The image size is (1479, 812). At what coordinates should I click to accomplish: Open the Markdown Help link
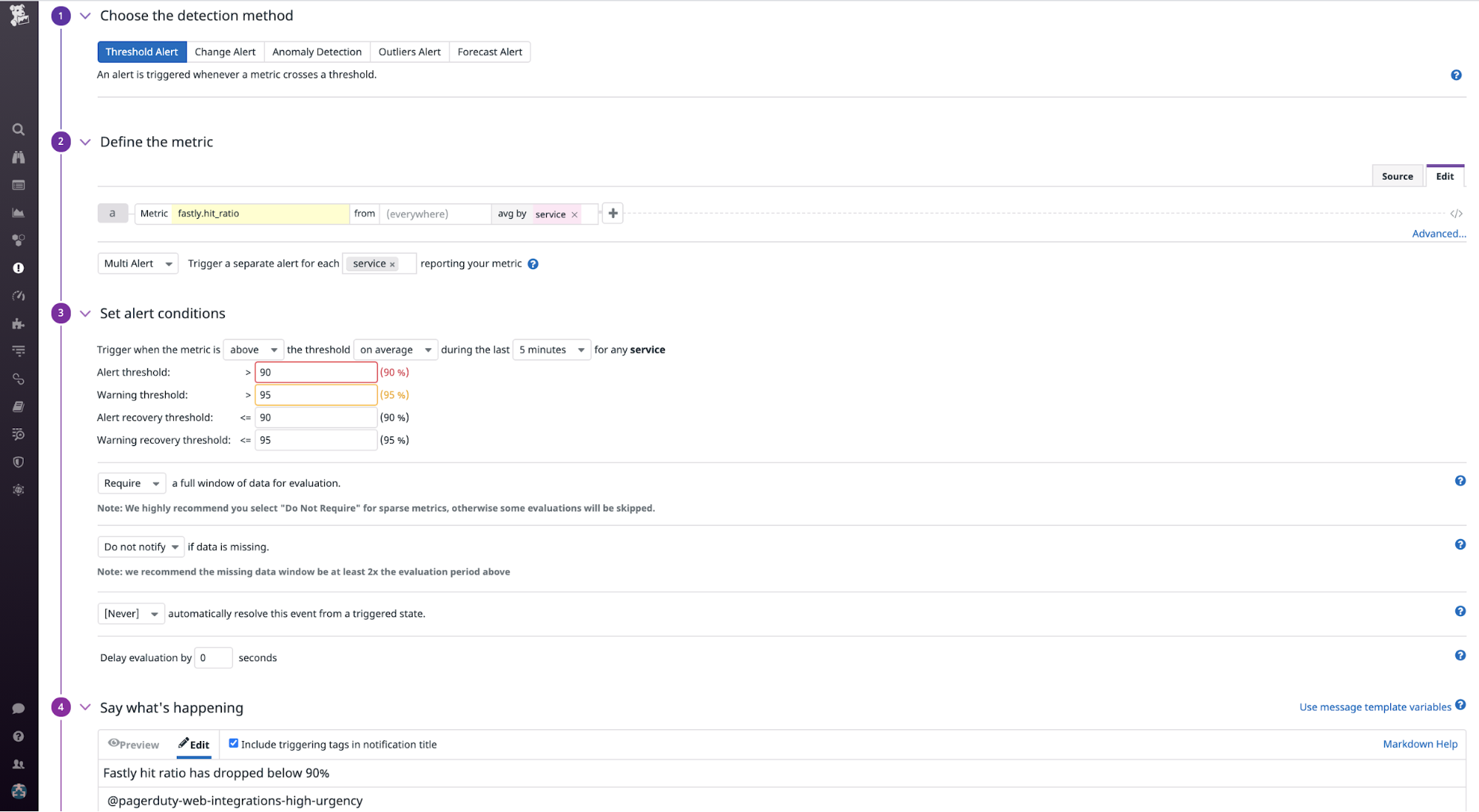coord(1420,743)
